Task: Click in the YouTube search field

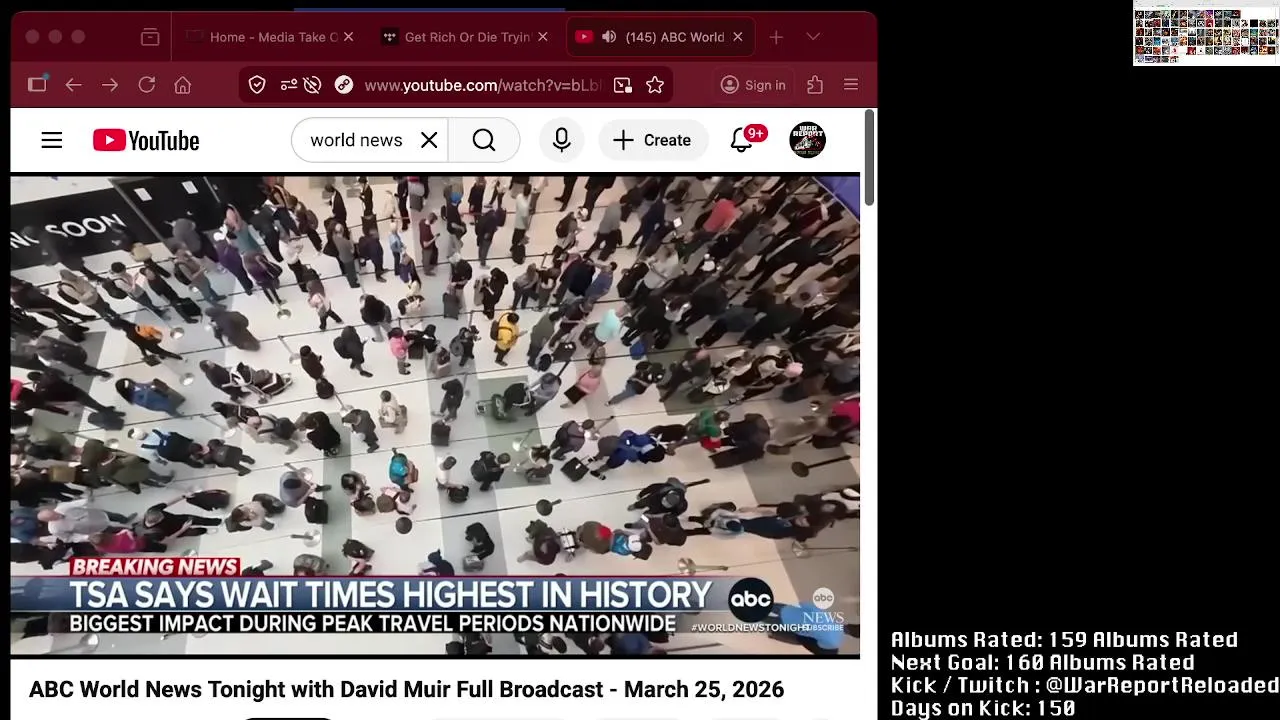Action: coord(356,141)
